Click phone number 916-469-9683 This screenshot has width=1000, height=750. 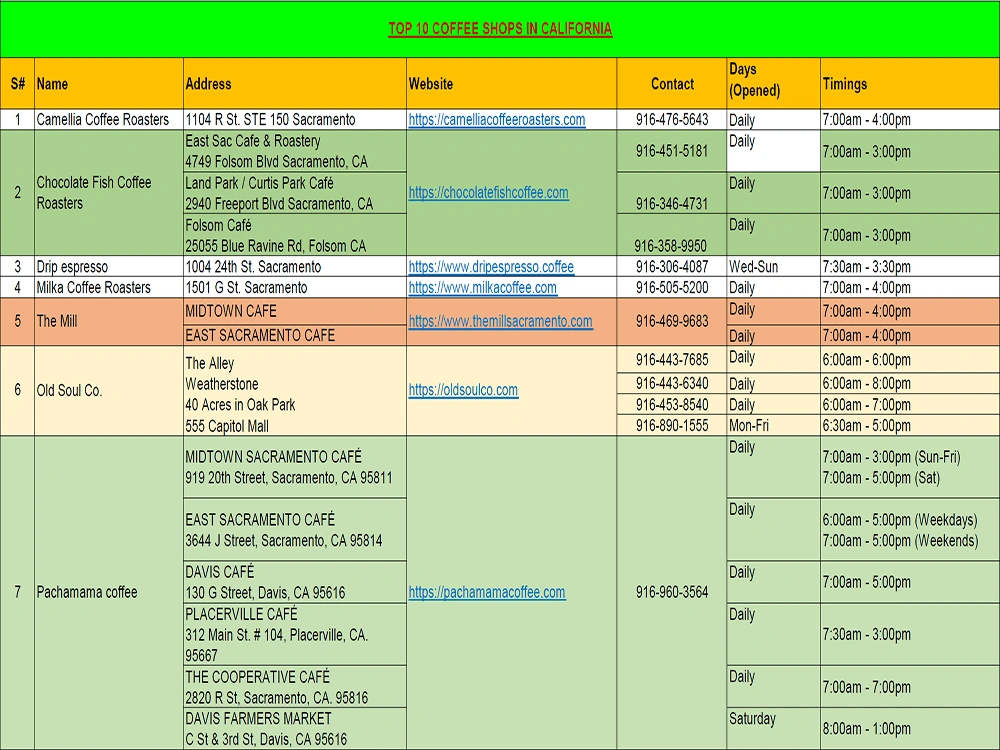[x=672, y=321]
